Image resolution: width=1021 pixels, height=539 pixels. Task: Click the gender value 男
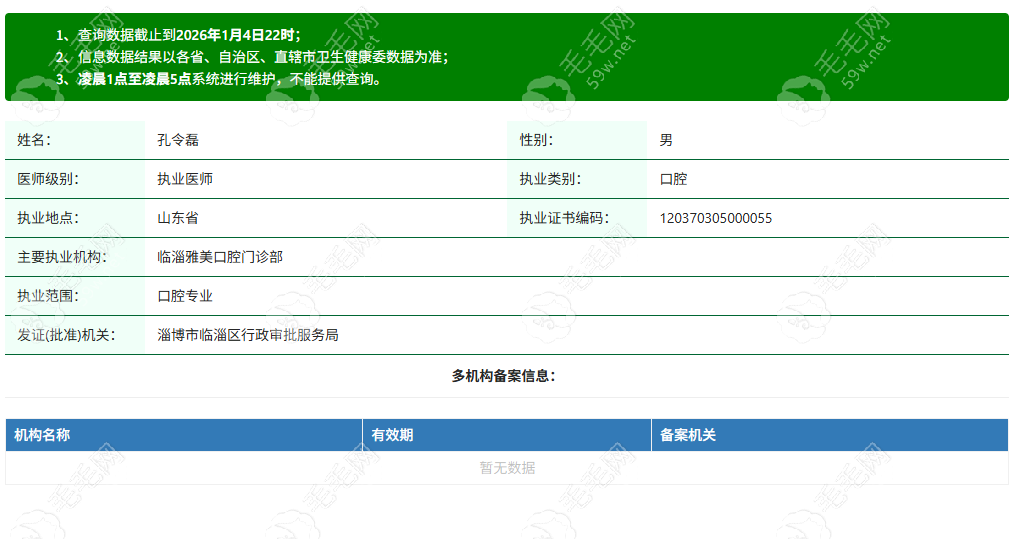[666, 140]
